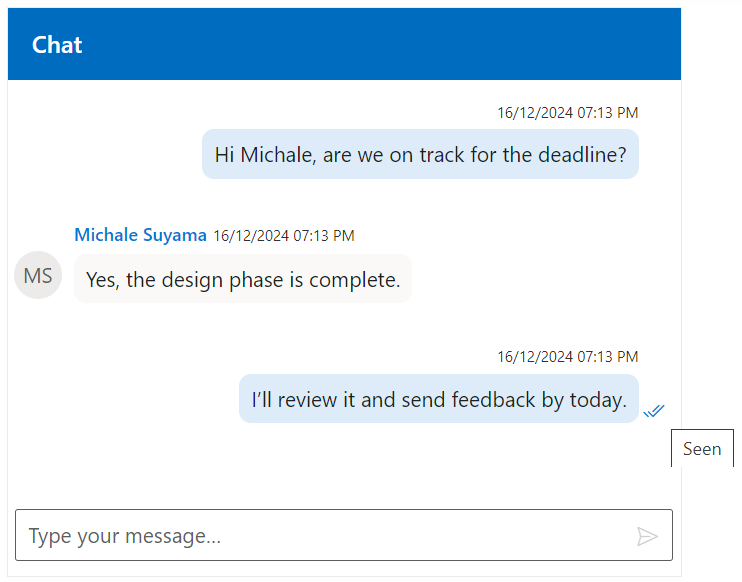742x582 pixels.
Task: Click the Chat header title
Action: tap(57, 45)
